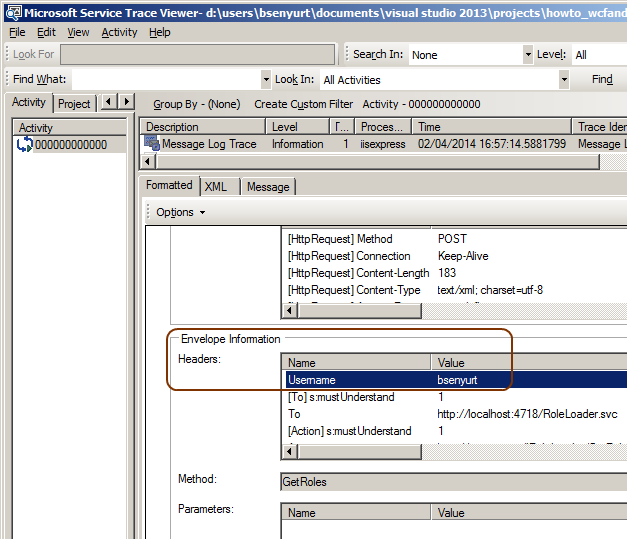Open the Options dropdown menu

180,212
